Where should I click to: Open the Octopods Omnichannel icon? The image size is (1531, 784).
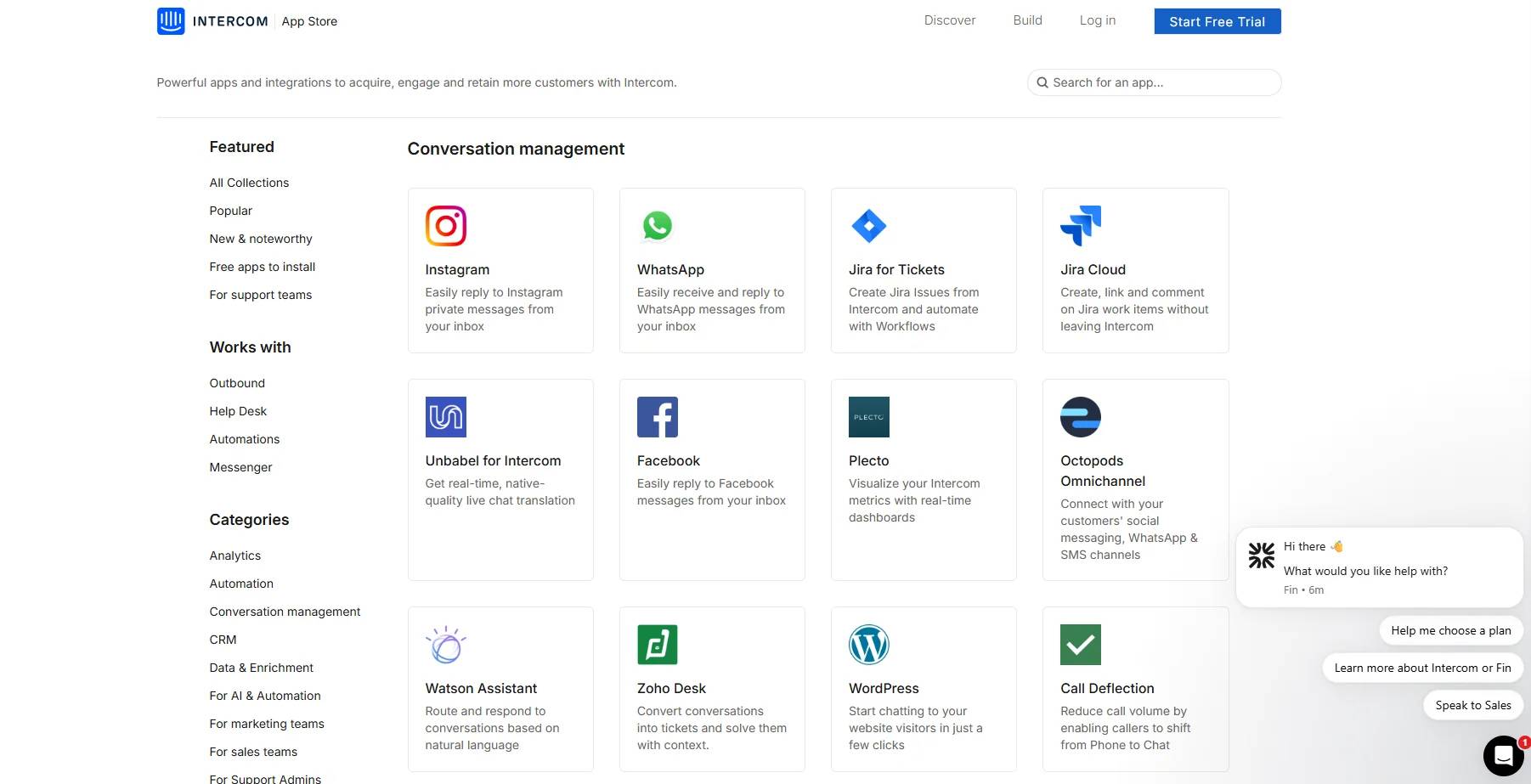[x=1081, y=417]
